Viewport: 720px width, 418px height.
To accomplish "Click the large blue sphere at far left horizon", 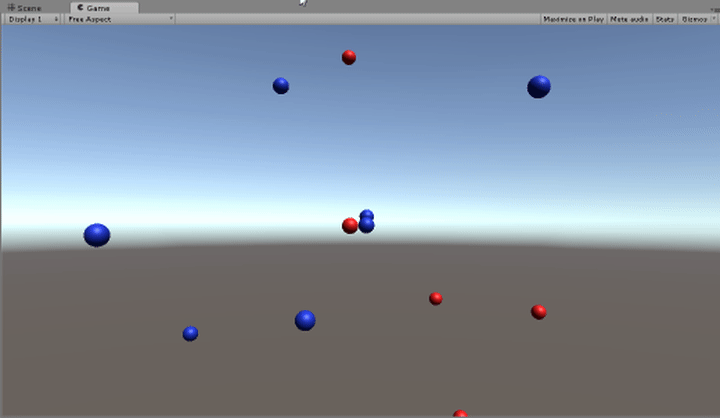I will tap(97, 235).
